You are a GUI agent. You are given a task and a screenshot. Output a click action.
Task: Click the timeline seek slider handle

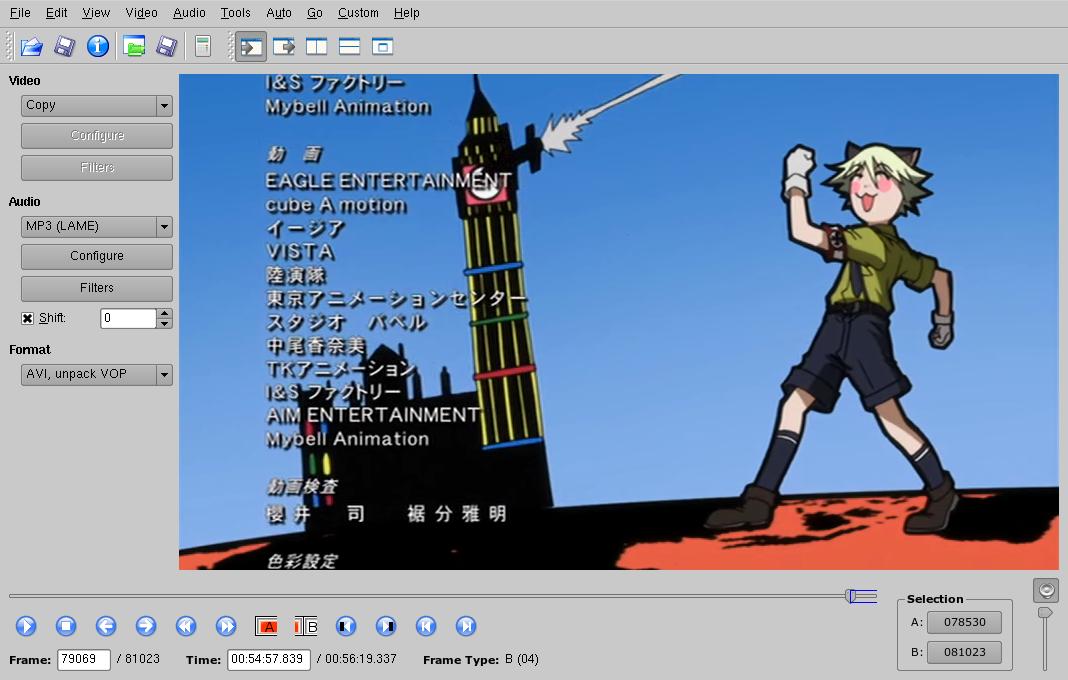[x=850, y=596]
